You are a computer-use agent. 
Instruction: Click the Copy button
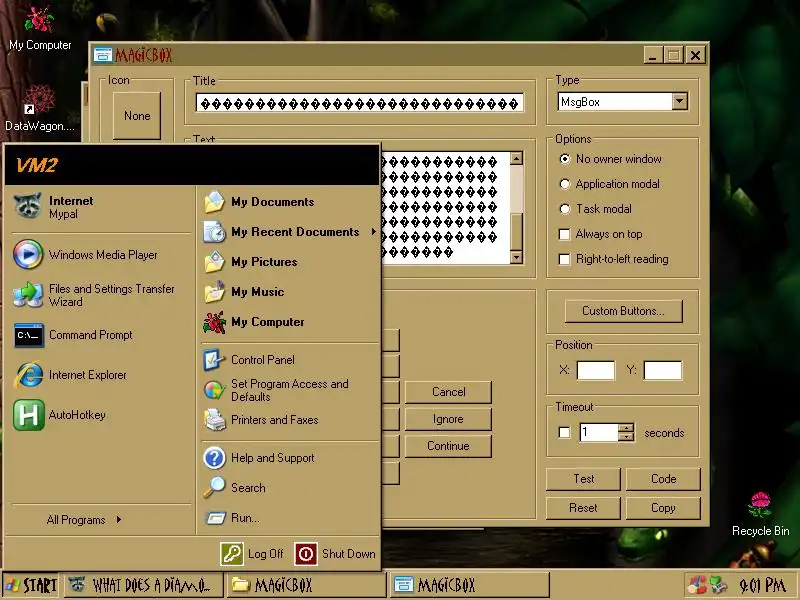[663, 508]
